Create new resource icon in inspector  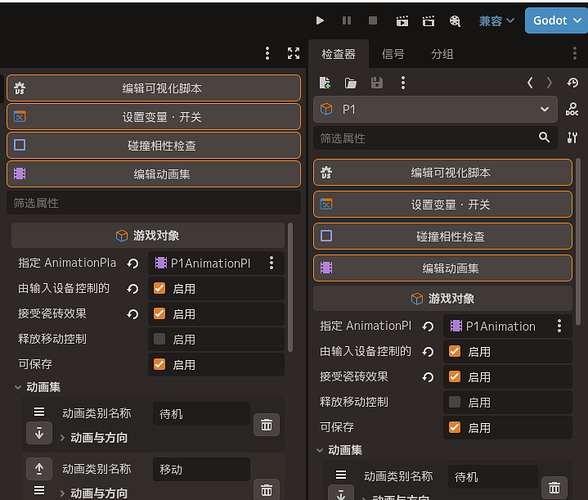click(325, 83)
